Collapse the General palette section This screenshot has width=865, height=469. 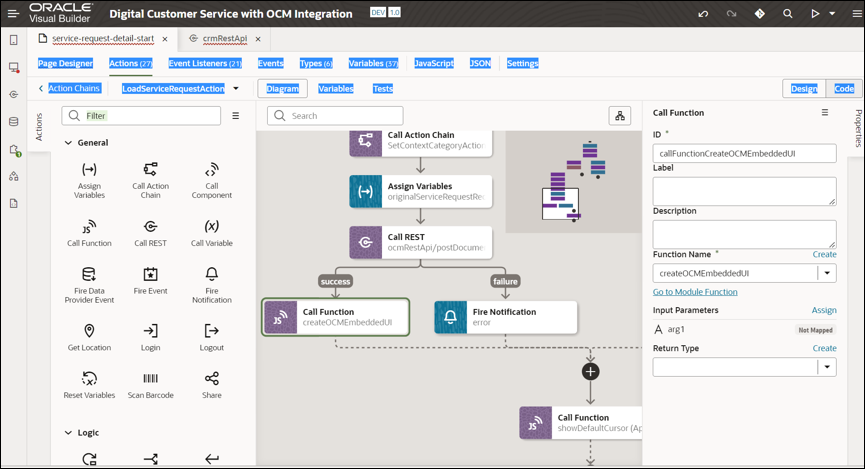(x=68, y=142)
